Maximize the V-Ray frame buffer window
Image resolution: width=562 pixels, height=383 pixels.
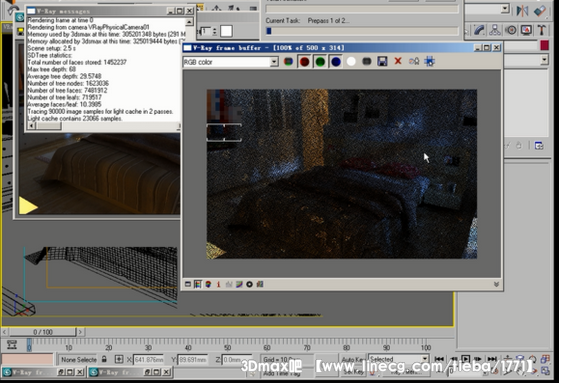click(x=487, y=48)
